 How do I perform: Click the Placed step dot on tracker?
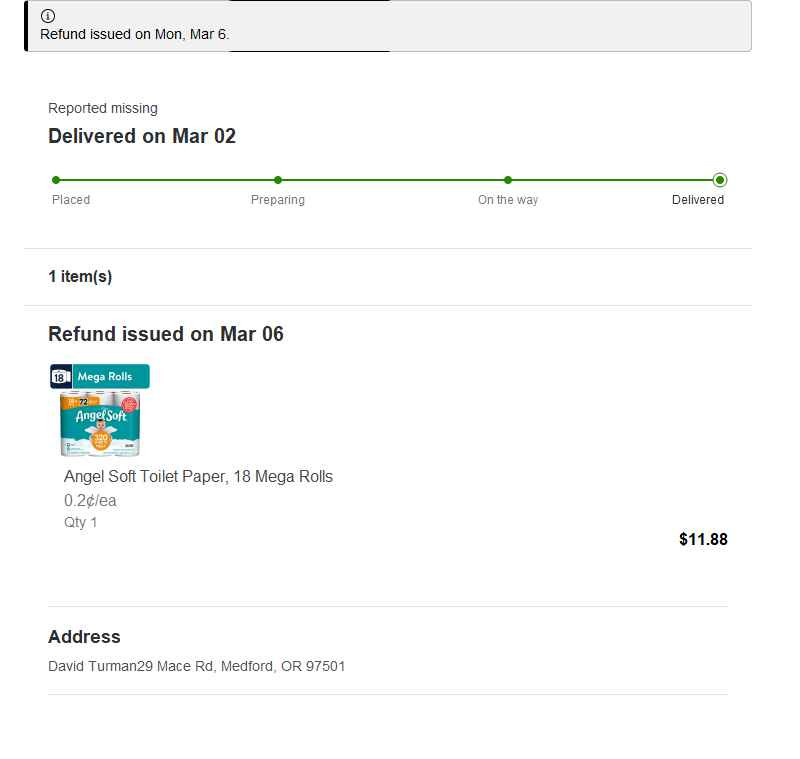click(x=56, y=180)
